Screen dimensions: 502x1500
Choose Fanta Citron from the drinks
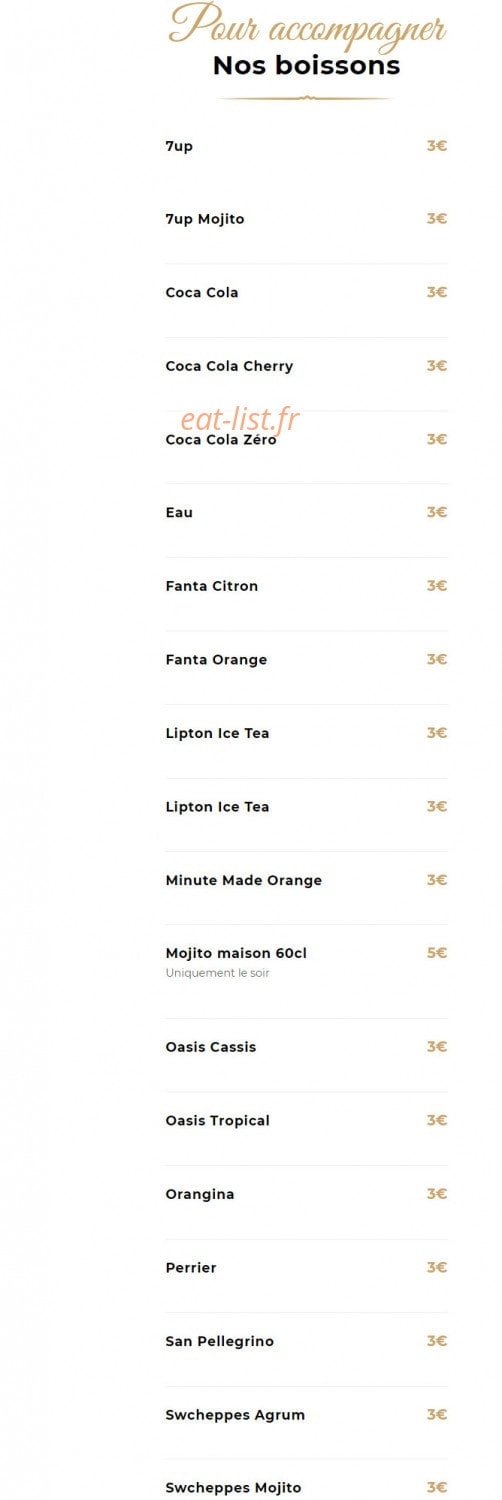click(212, 586)
